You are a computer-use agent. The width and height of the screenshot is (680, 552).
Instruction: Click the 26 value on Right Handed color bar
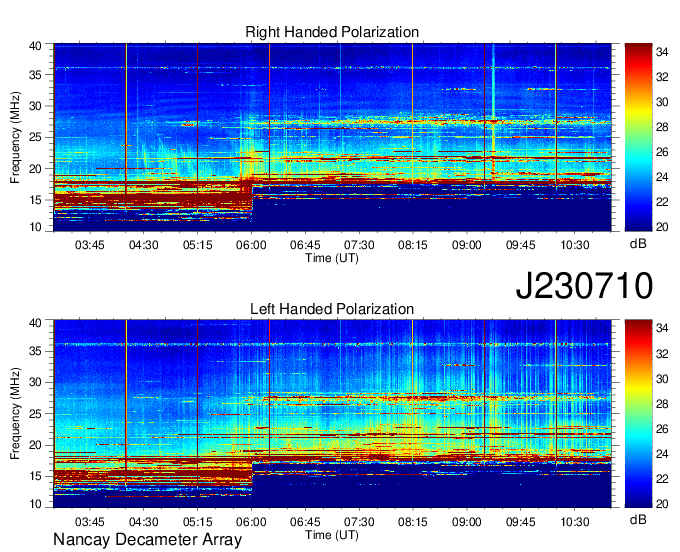(662, 152)
